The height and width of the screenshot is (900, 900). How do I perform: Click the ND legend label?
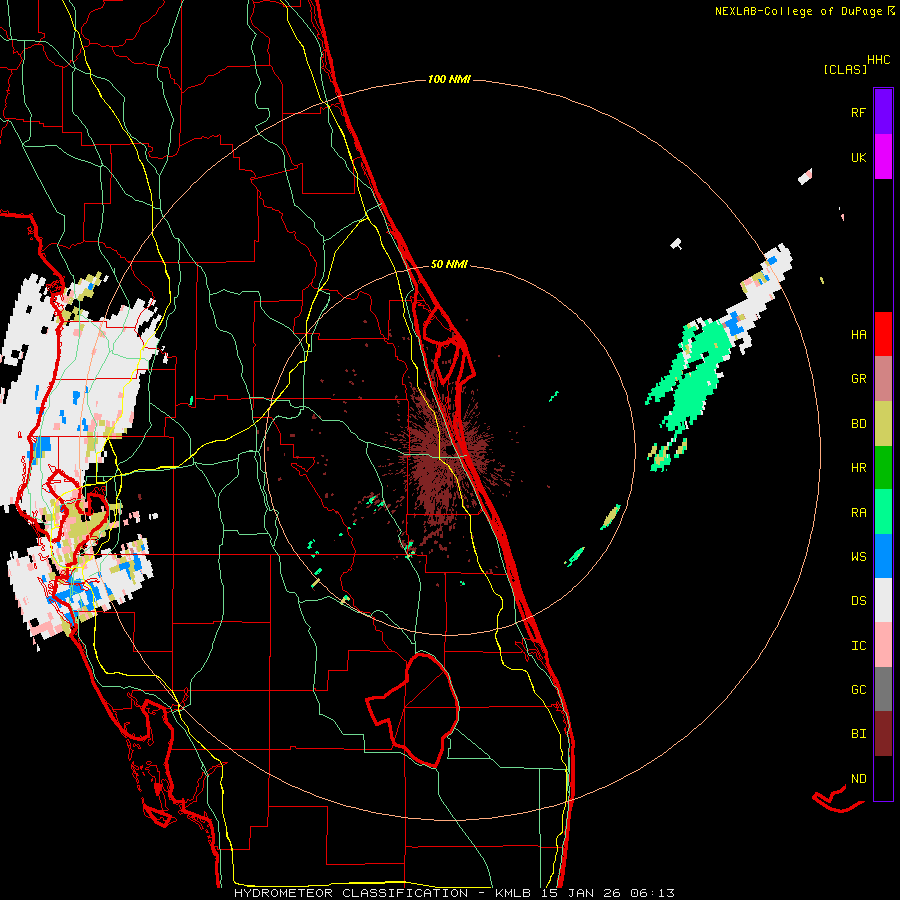point(858,779)
